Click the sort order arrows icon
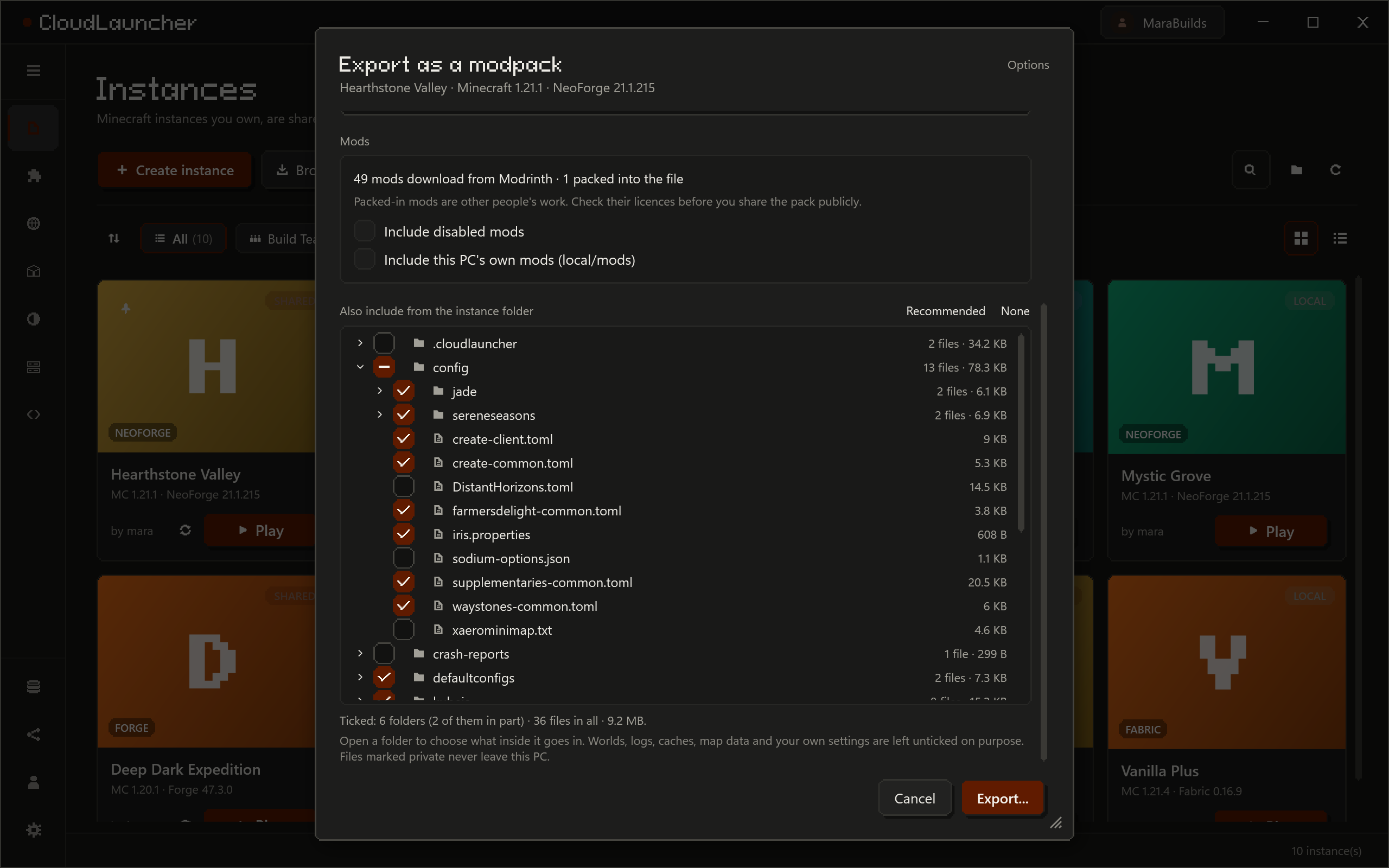The height and width of the screenshot is (868, 1389). click(x=114, y=238)
